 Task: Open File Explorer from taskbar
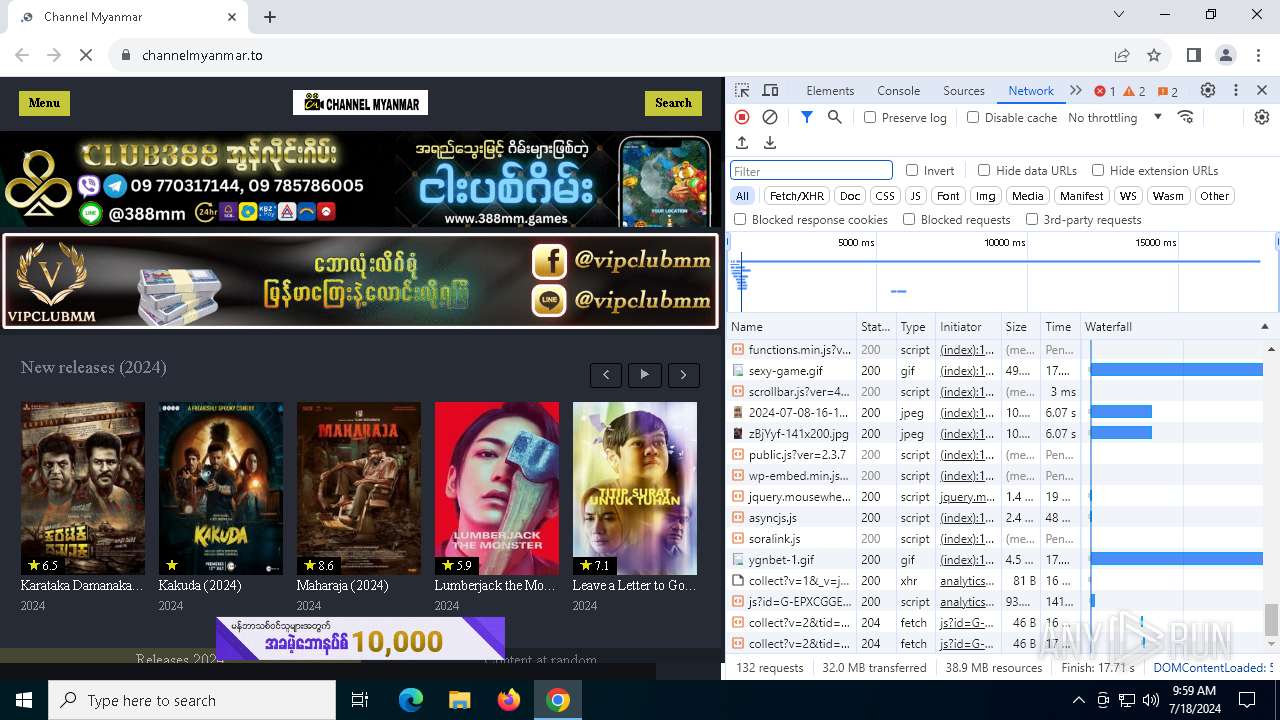[459, 700]
